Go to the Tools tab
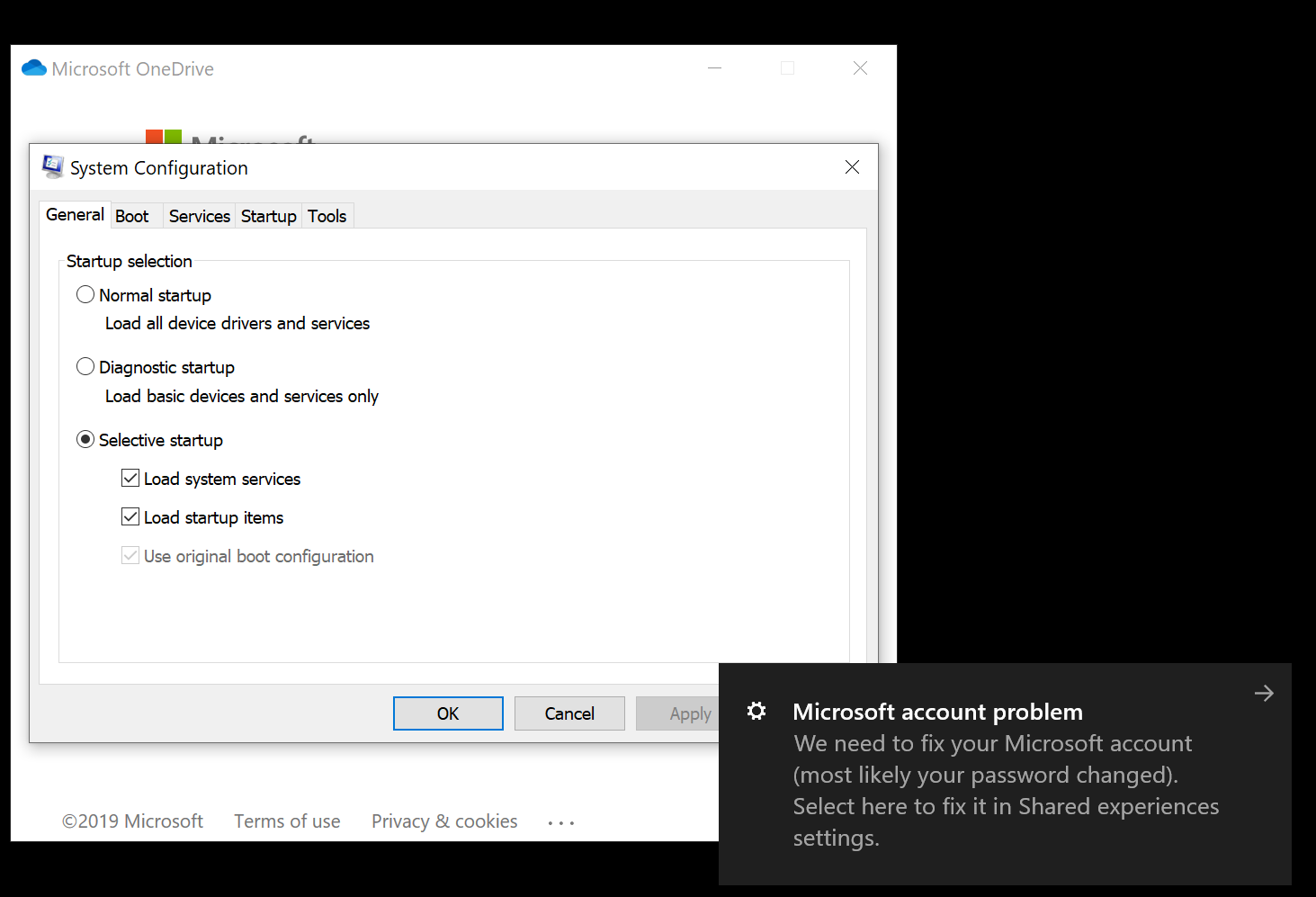1316x897 pixels. coord(327,216)
